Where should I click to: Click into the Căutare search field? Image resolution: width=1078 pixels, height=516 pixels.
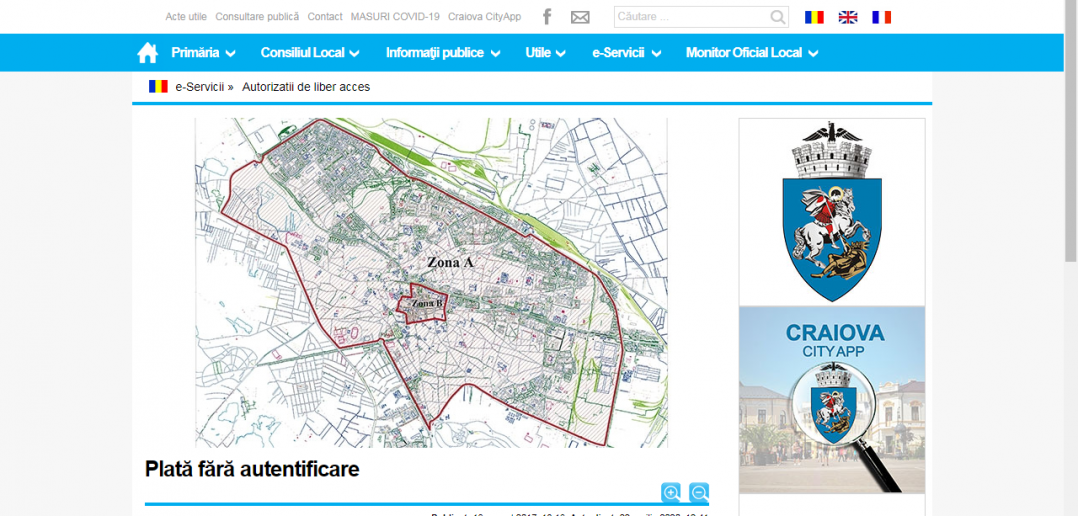(x=690, y=17)
